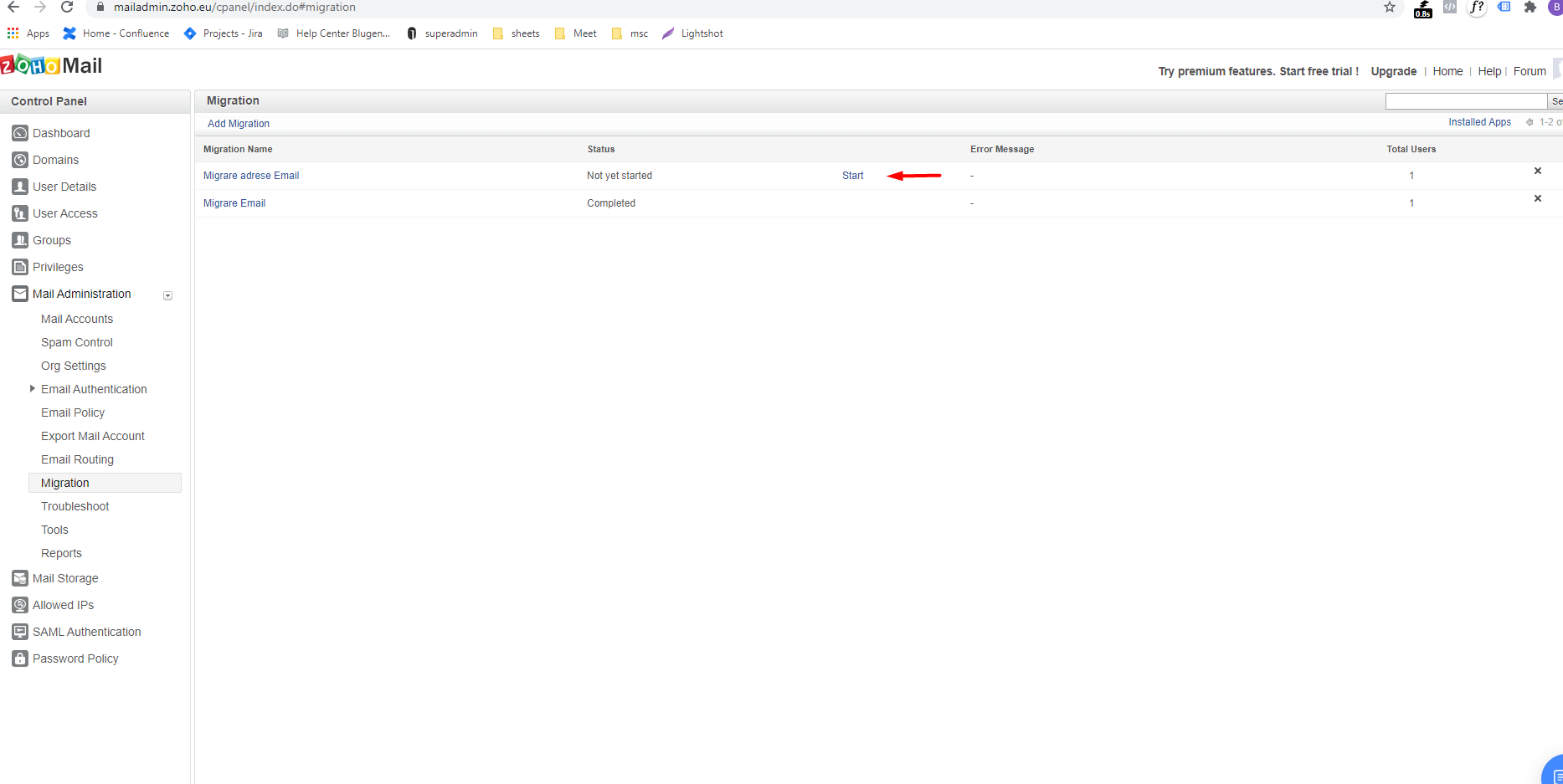The image size is (1563, 784).
Task: Select the Groups icon in sidebar
Action: pos(20,240)
